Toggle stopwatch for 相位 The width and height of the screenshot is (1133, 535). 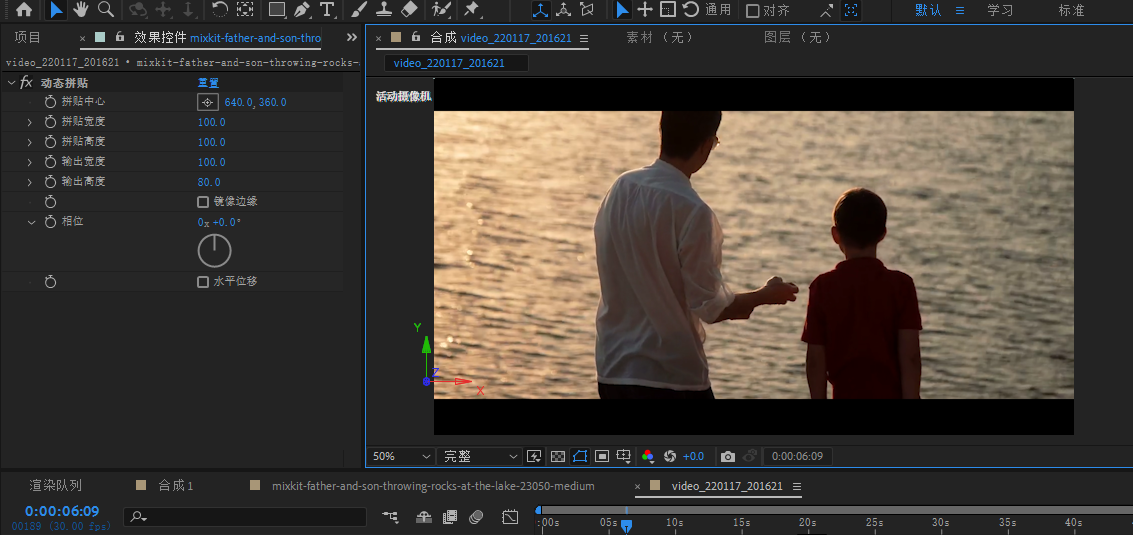pyautogui.click(x=51, y=222)
